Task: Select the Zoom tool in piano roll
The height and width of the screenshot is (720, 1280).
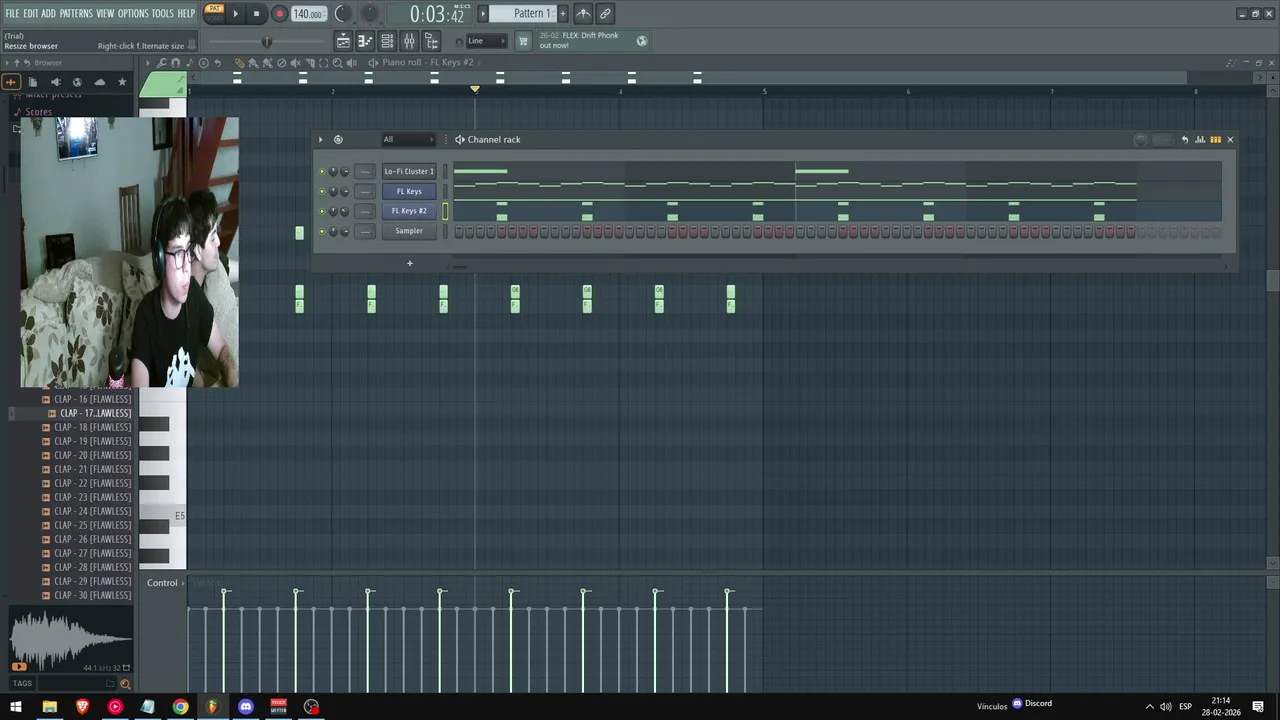Action: (337, 63)
